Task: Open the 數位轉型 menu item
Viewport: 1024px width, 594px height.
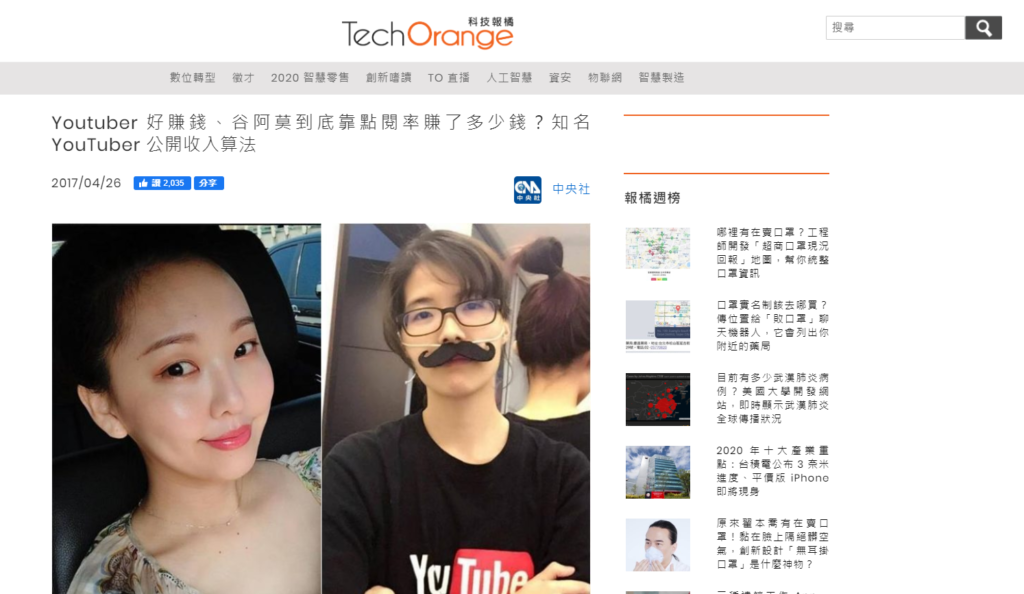Action: (192, 78)
